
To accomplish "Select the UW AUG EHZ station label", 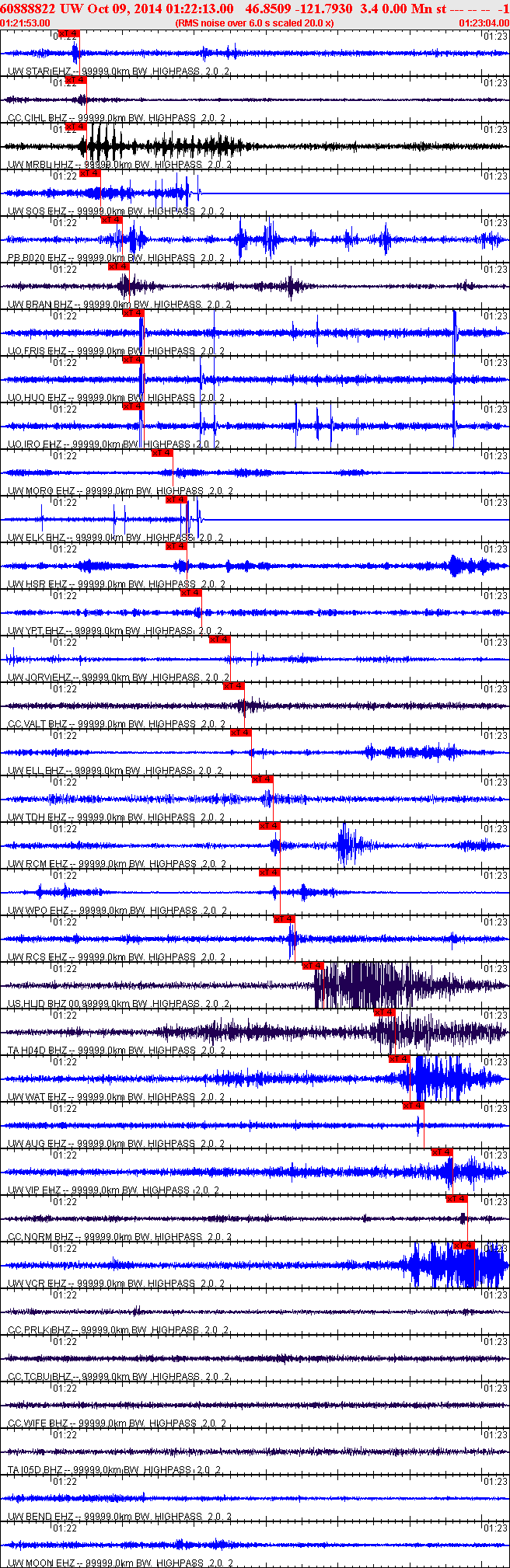I will click(37, 1144).
